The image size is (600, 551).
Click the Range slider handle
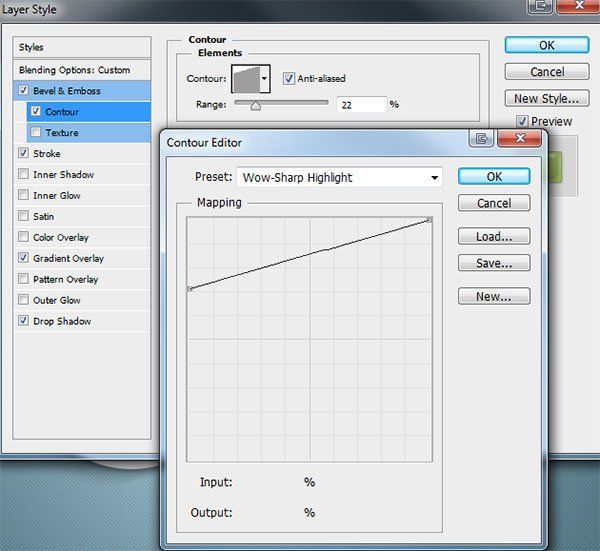255,106
